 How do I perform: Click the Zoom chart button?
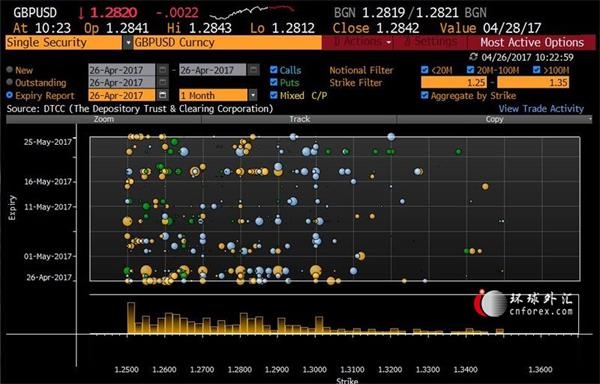104,119
